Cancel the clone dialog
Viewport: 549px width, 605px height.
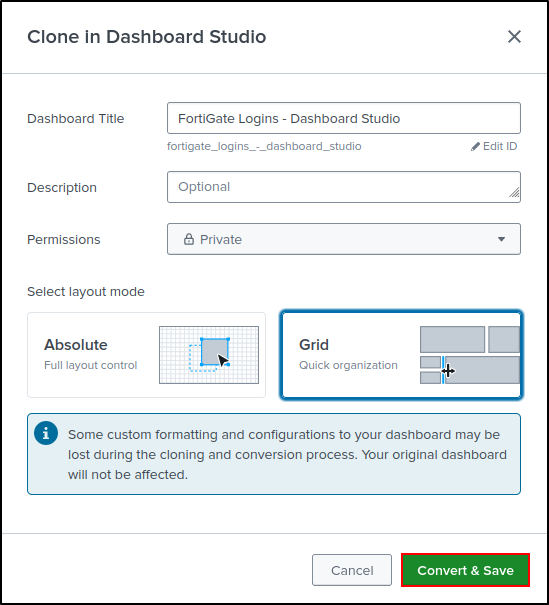point(352,570)
